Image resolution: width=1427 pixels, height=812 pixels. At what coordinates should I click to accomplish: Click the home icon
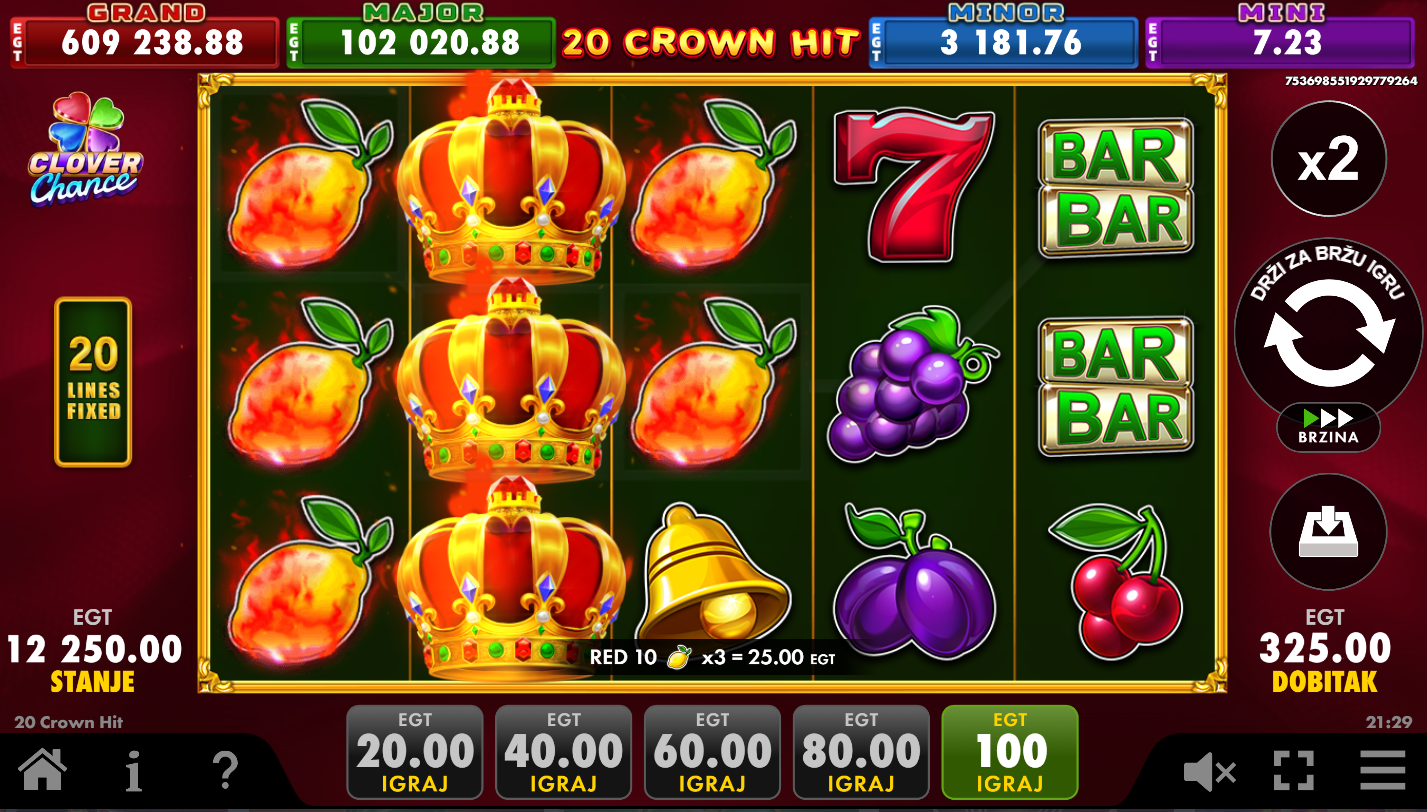click(43, 770)
